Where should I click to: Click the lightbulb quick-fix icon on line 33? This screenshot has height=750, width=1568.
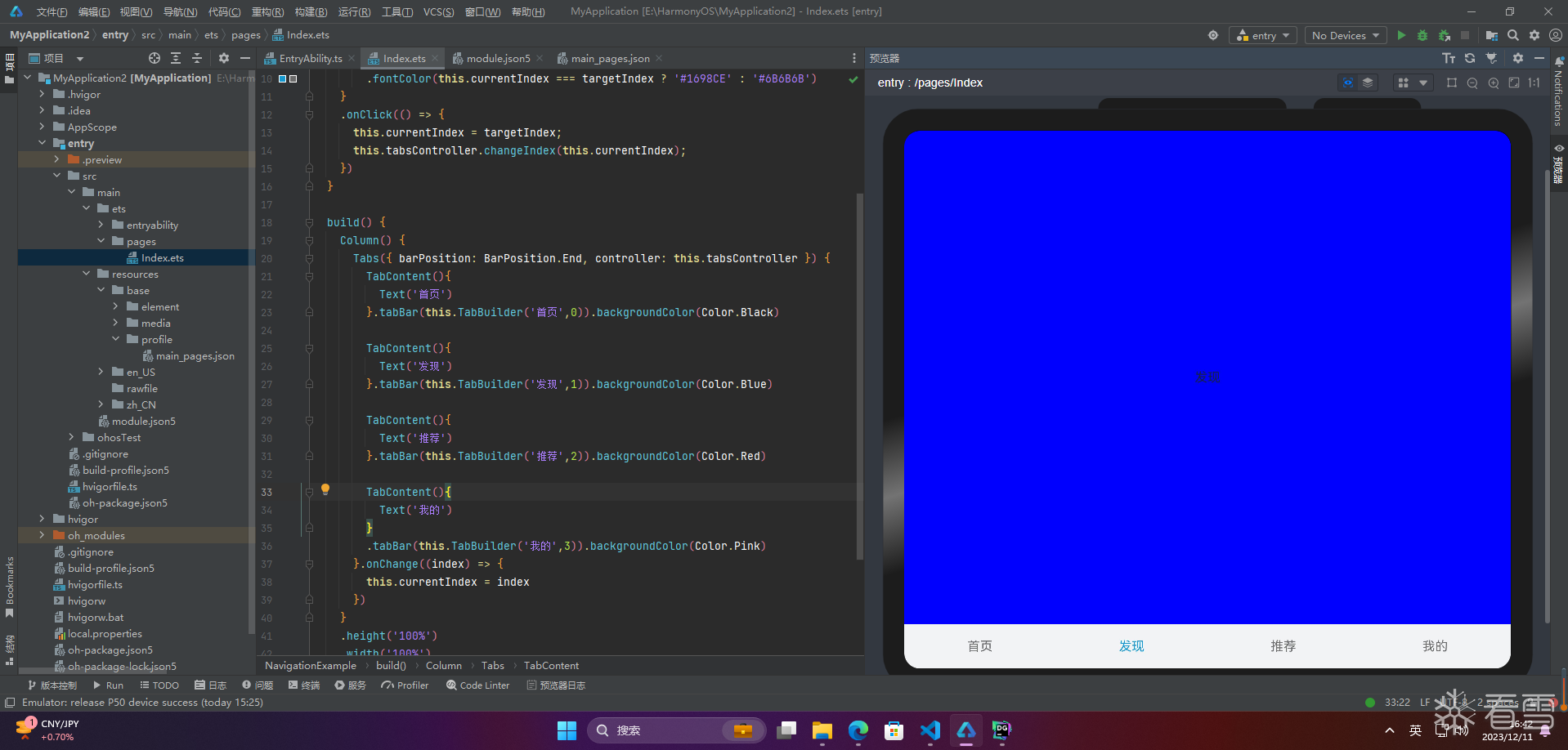[x=325, y=489]
